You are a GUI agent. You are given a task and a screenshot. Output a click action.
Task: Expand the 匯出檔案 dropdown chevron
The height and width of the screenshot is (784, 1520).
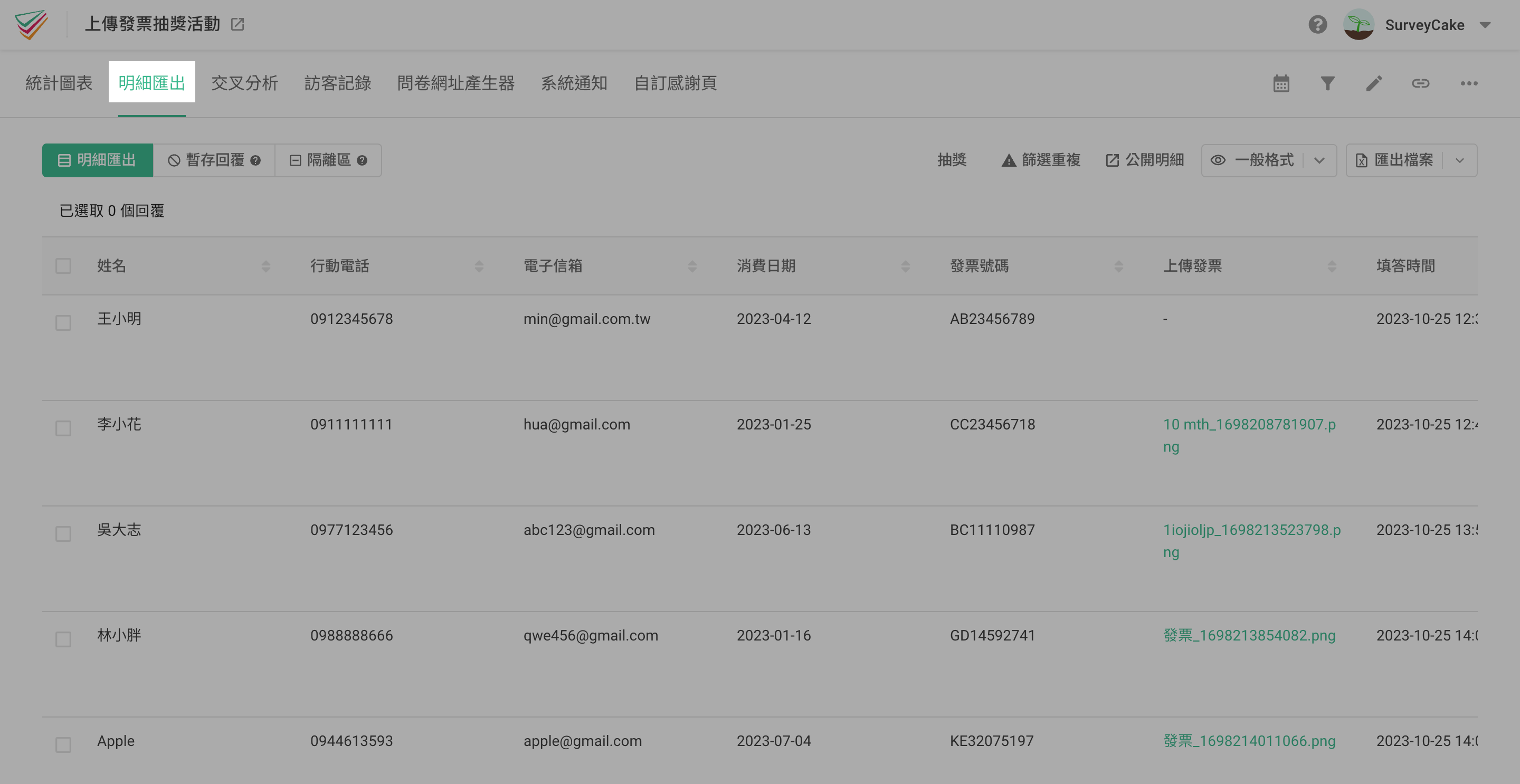pyautogui.click(x=1460, y=160)
